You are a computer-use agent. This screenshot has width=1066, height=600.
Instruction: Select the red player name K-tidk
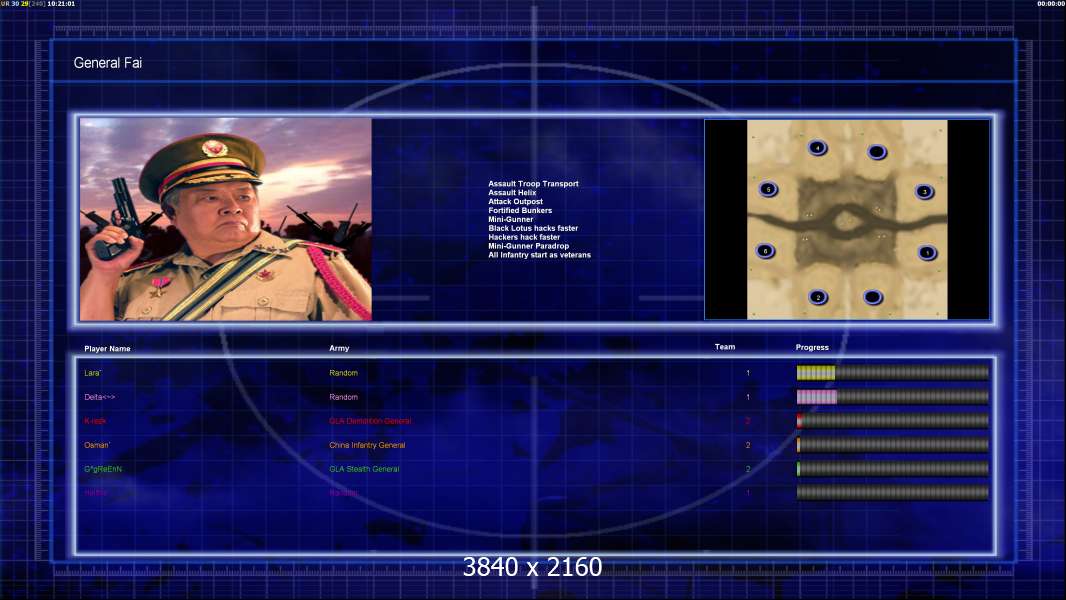(x=95, y=421)
